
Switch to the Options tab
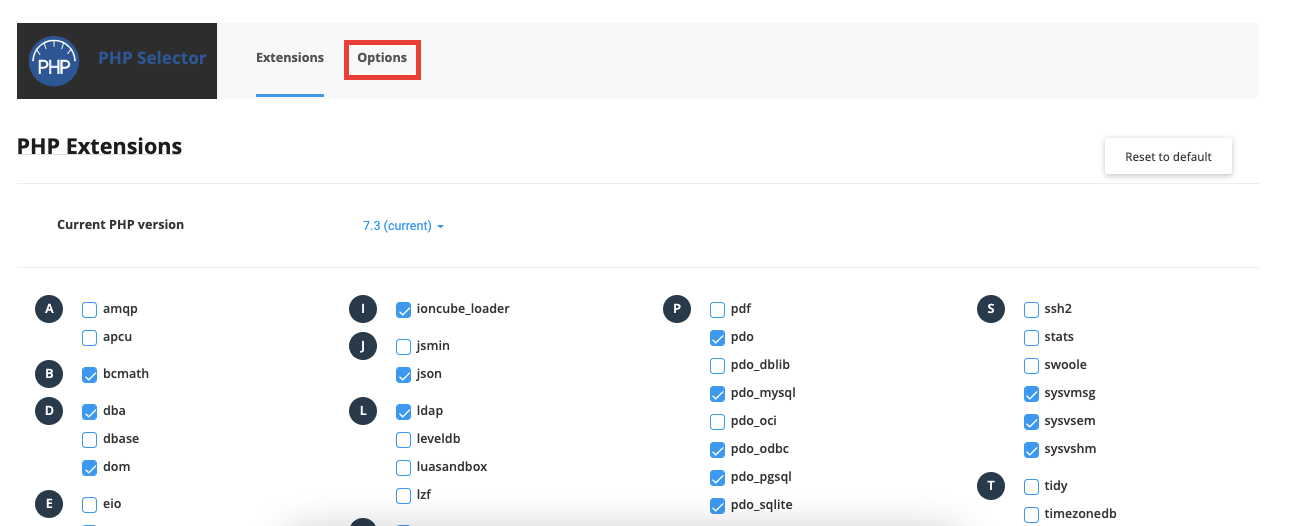[x=382, y=58]
